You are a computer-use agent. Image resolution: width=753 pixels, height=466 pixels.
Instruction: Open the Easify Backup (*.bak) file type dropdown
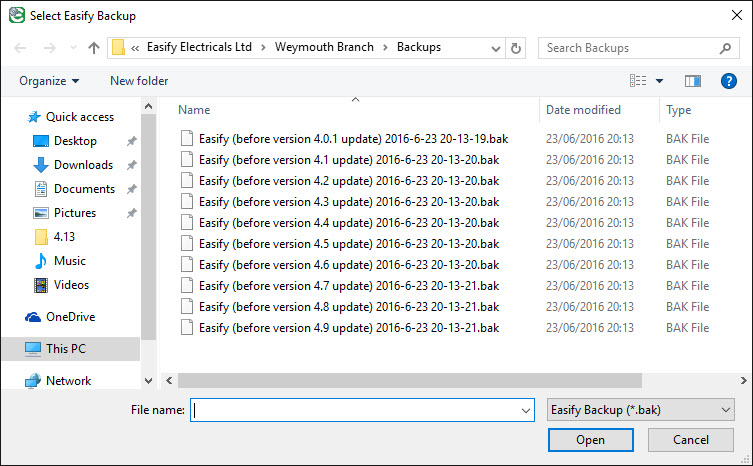point(640,410)
